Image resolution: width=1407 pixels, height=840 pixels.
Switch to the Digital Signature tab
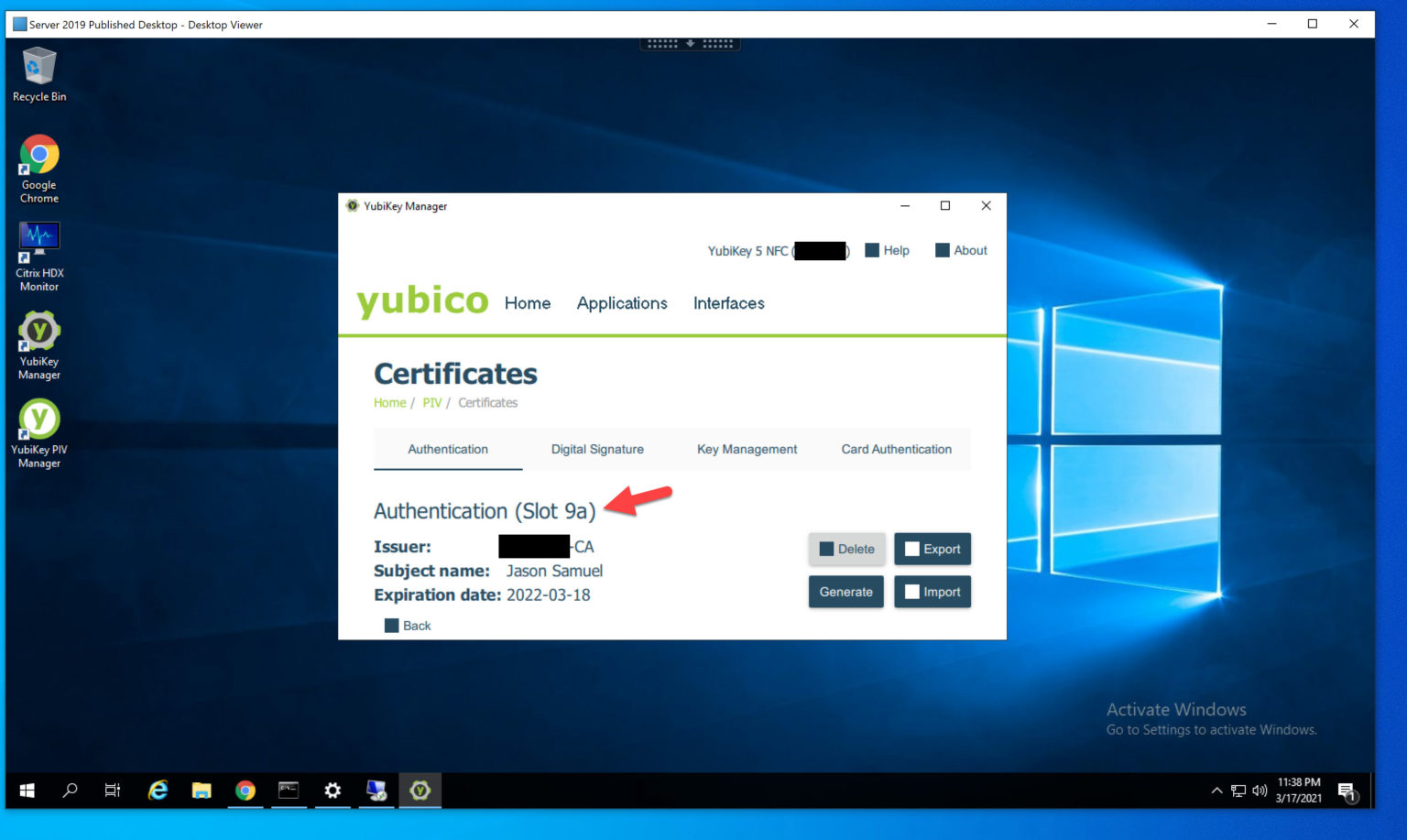597,449
